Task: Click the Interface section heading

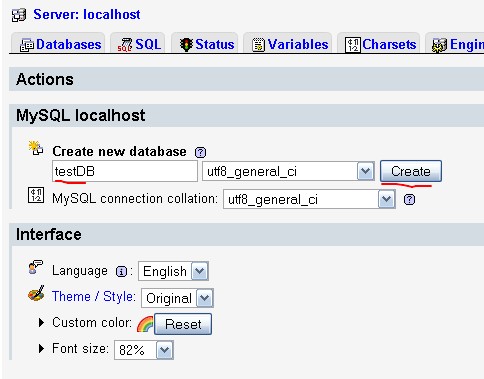Action: [x=49, y=234]
